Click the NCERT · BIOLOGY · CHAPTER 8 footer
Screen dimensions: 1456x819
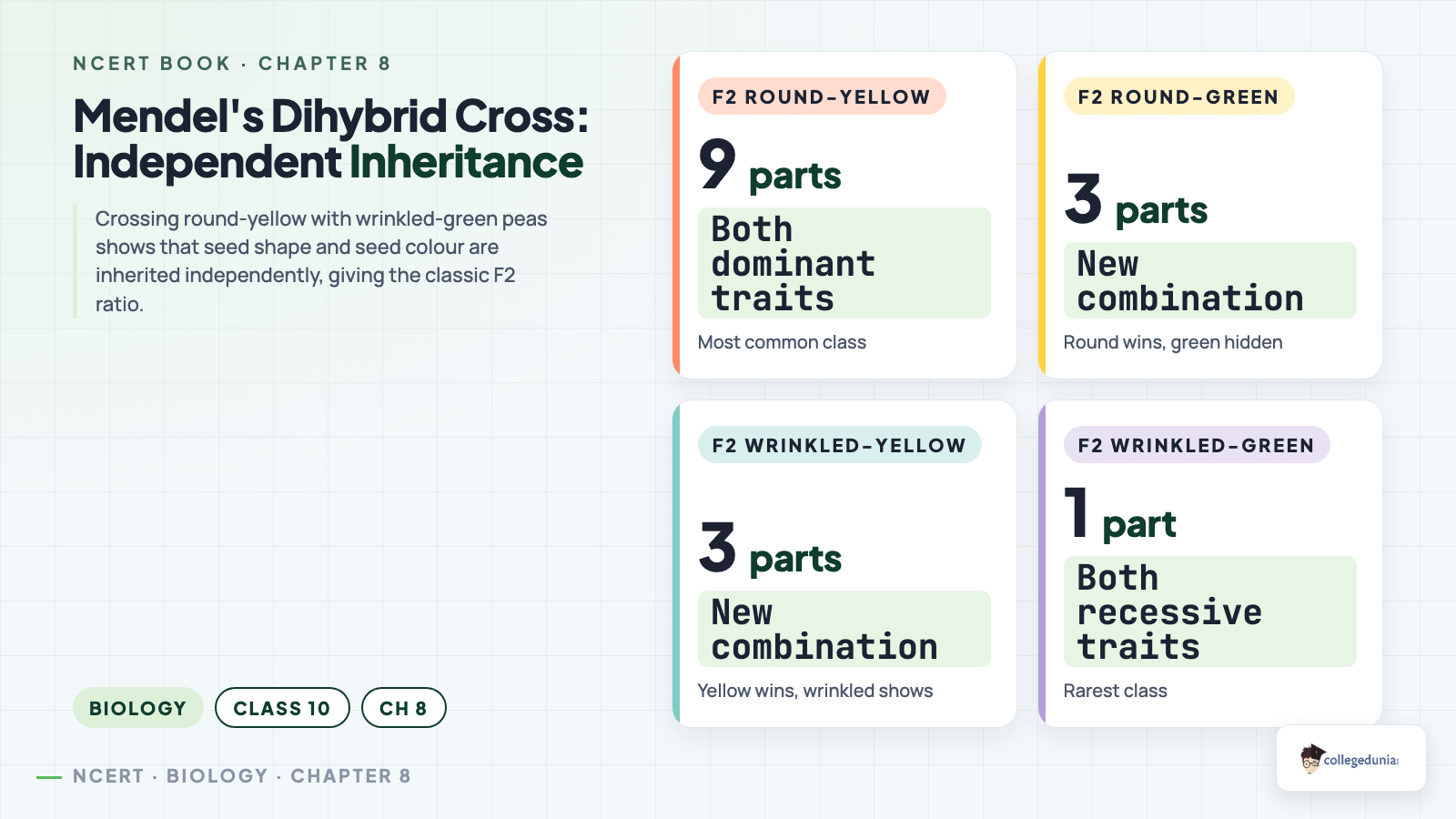pyautogui.click(x=242, y=776)
